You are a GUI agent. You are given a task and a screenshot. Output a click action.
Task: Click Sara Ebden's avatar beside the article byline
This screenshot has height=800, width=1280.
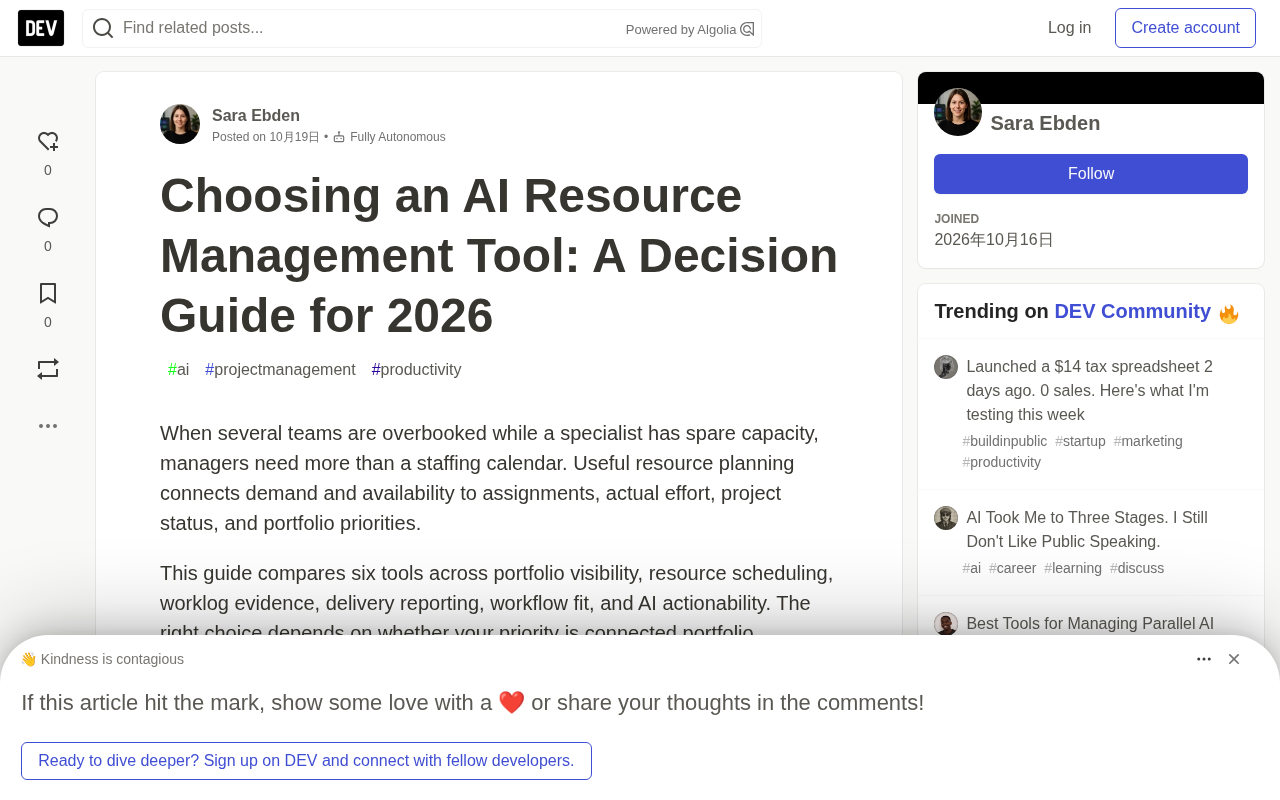[x=180, y=124]
